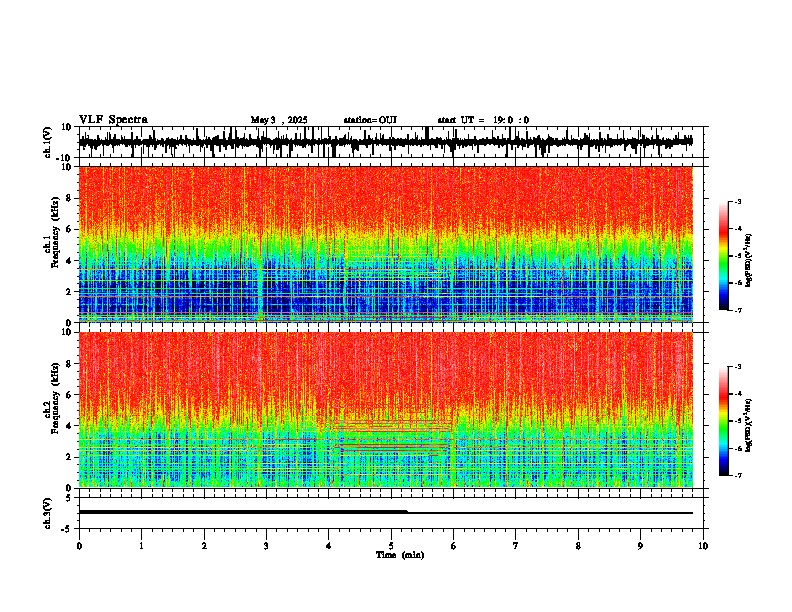The image size is (792, 612).
Task: Click time axis tick label '1'
Action: [141, 546]
